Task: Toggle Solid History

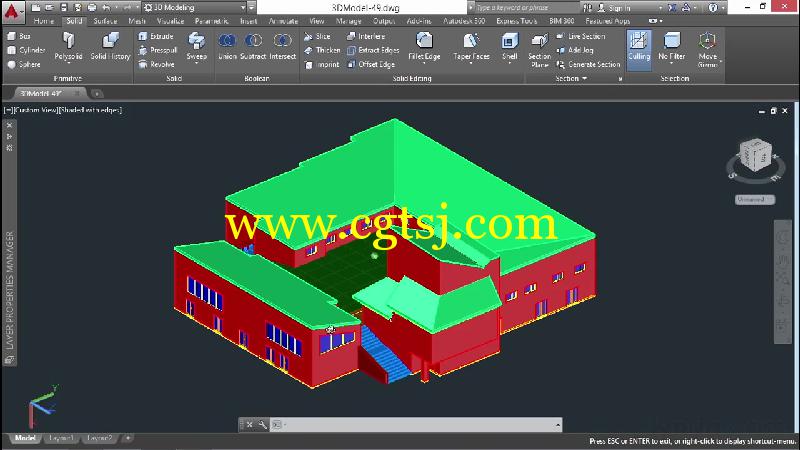Action: click(110, 46)
